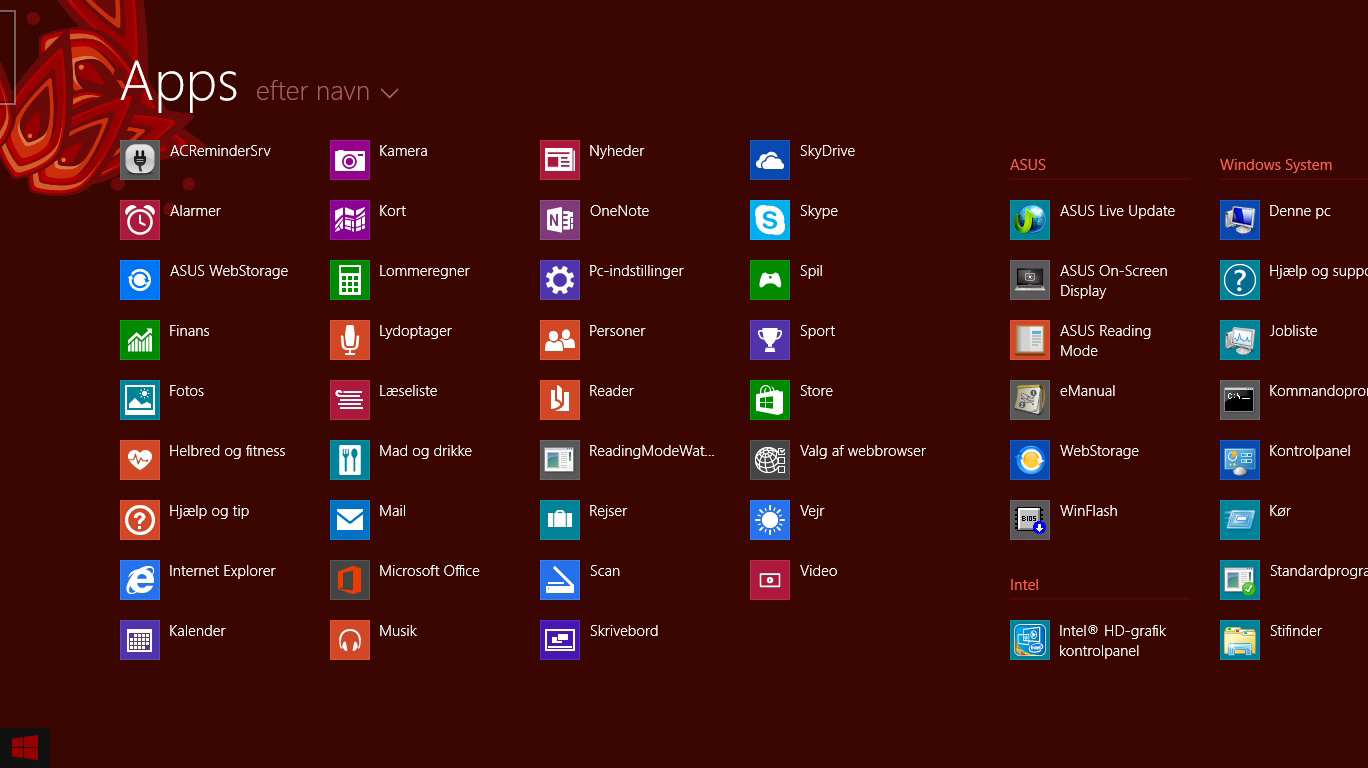The height and width of the screenshot is (768, 1368).
Task: Click the 'Valg af webbrowser' label text
Action: [862, 451]
